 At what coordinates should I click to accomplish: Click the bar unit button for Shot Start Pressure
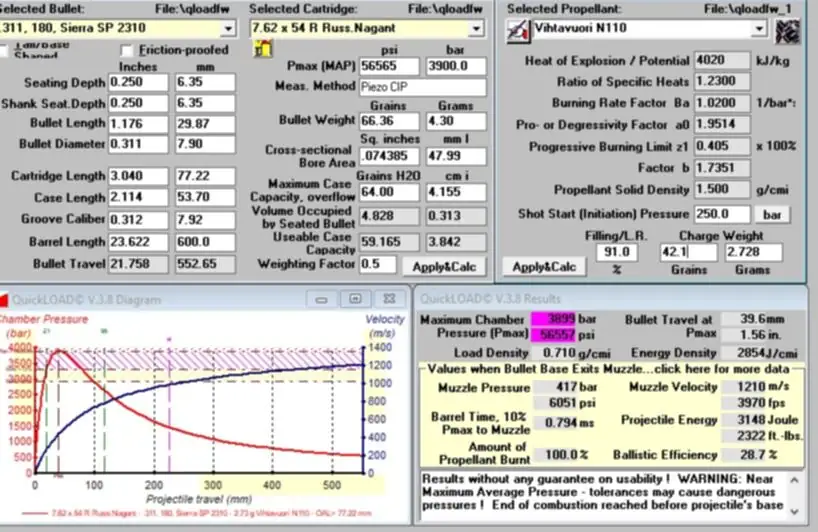tap(772, 214)
